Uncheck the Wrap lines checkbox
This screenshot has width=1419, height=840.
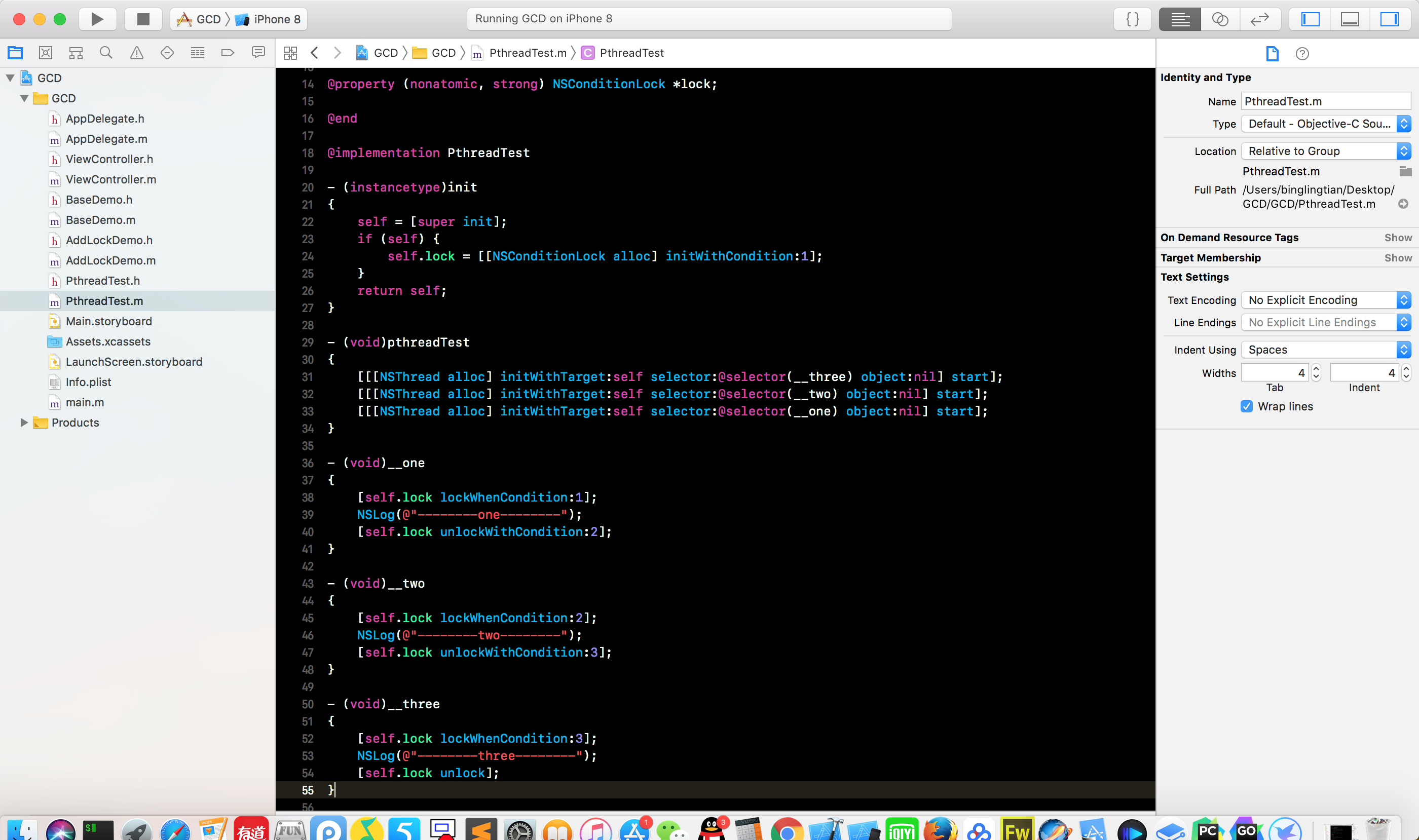(x=1246, y=406)
